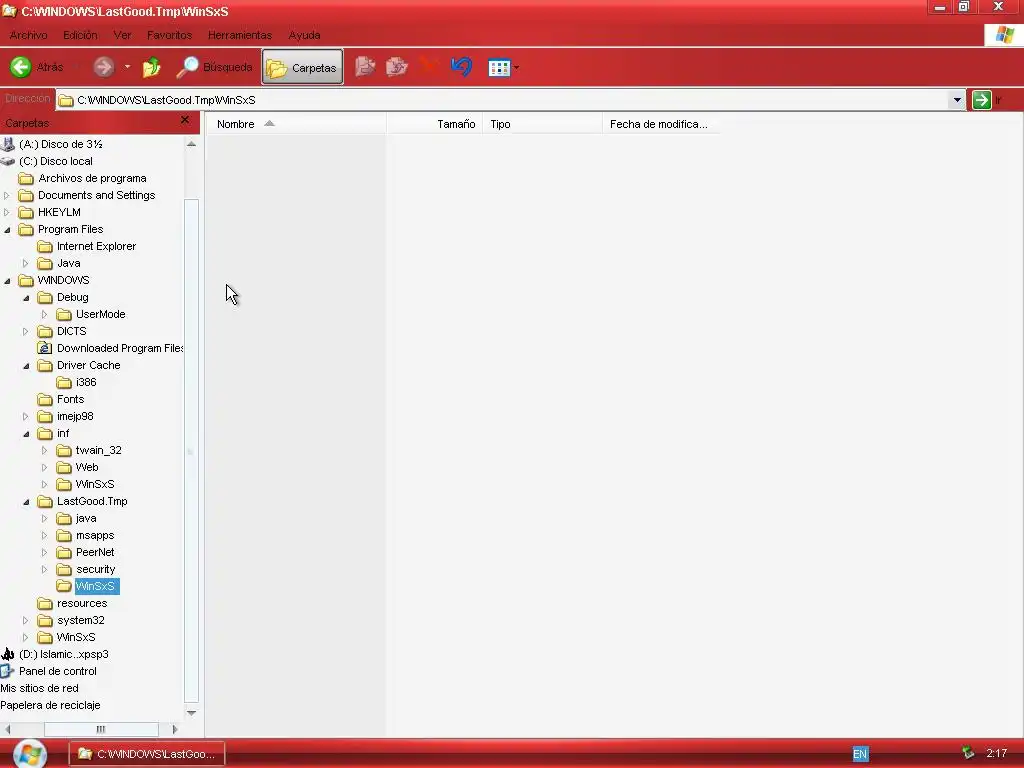Expand the UserMode folder

(x=45, y=314)
